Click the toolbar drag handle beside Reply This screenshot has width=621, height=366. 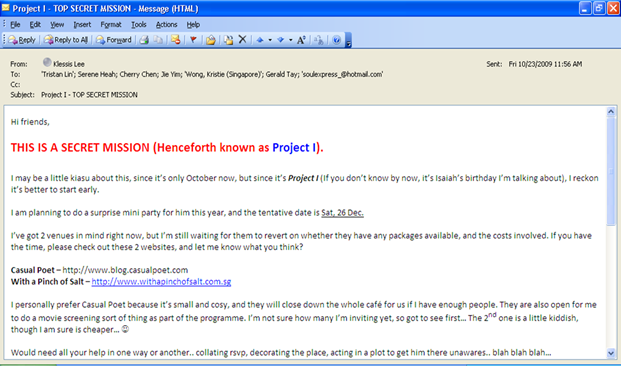tap(4, 40)
